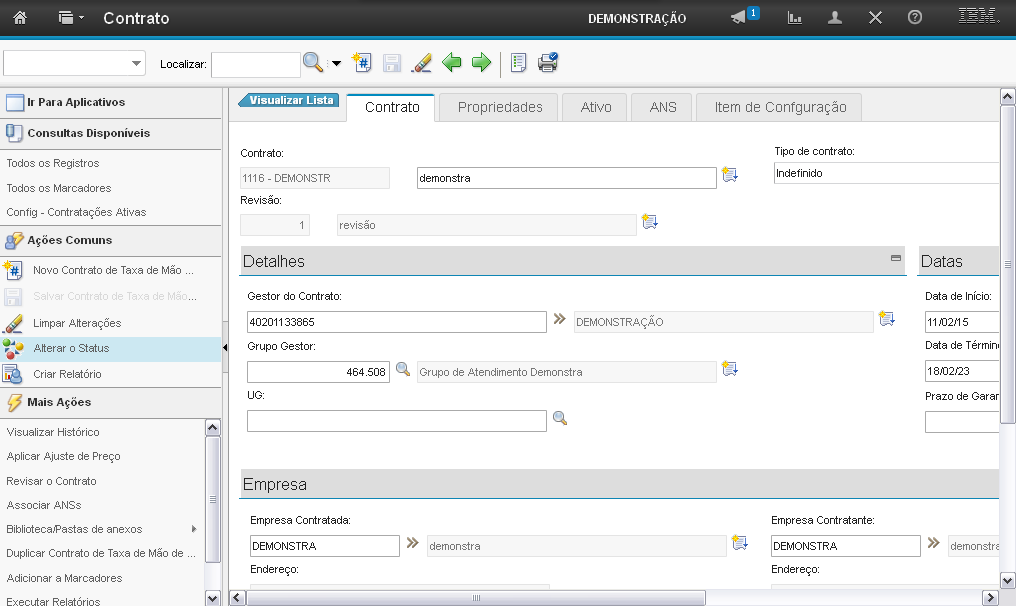The width and height of the screenshot is (1016, 607).
Task: Open the Item de Configuração tab
Action: click(780, 107)
